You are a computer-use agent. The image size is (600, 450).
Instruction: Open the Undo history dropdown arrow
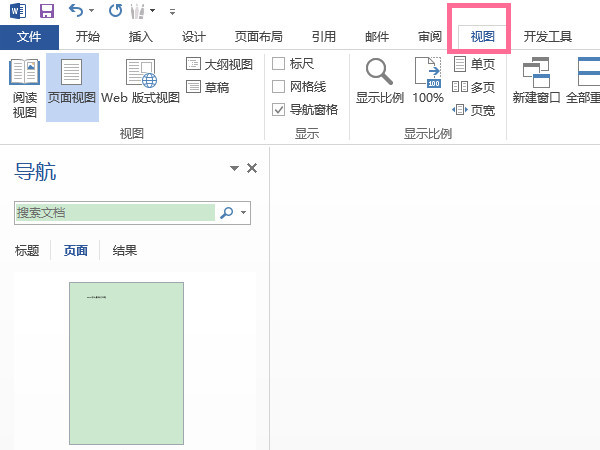coord(92,12)
